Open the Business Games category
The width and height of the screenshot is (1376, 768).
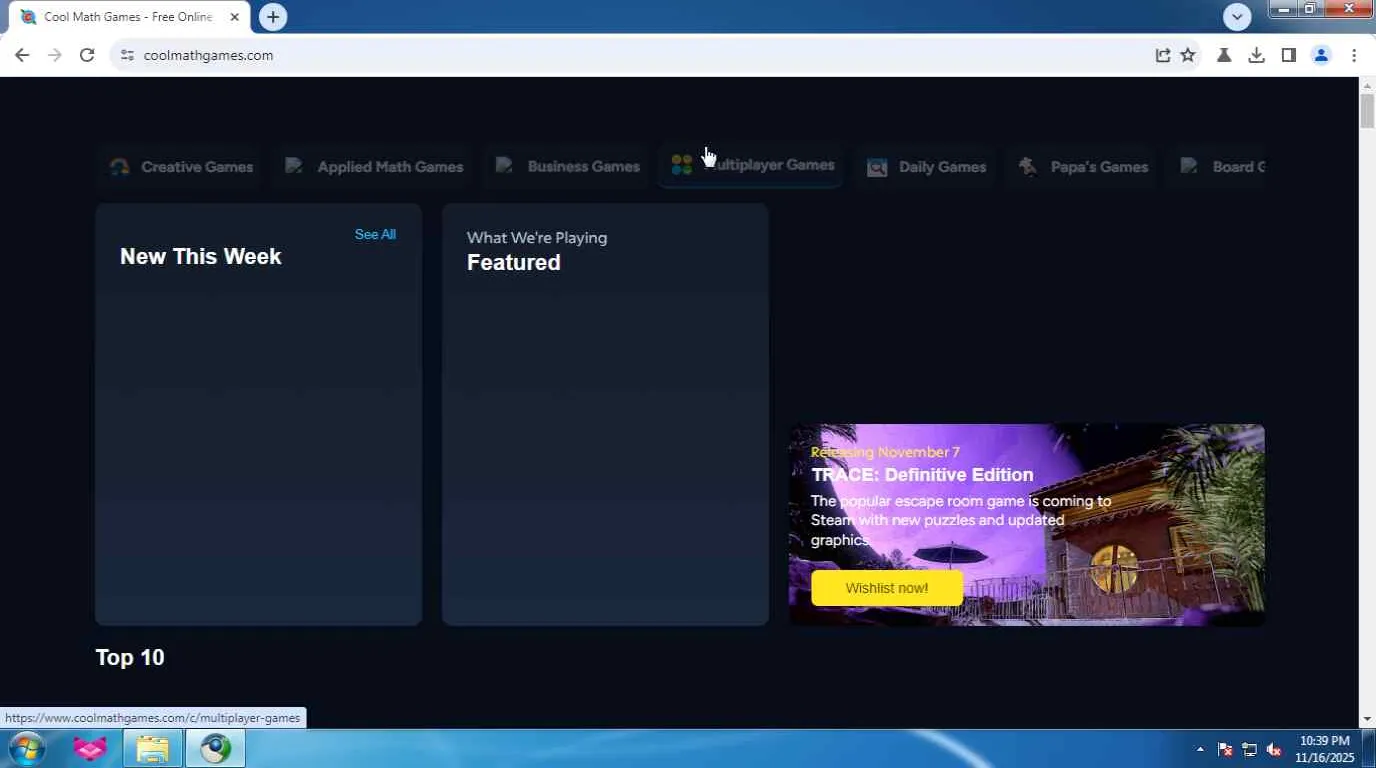point(568,167)
